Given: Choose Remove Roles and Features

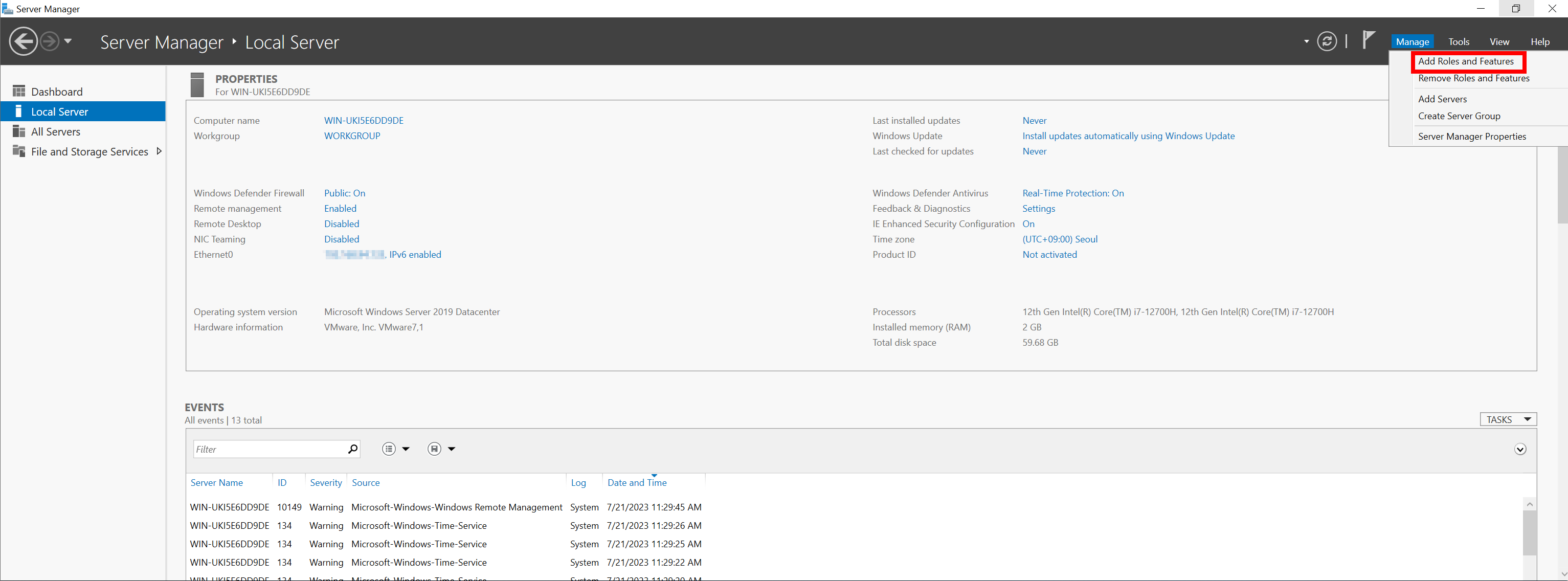Looking at the screenshot, I should [x=1474, y=79].
